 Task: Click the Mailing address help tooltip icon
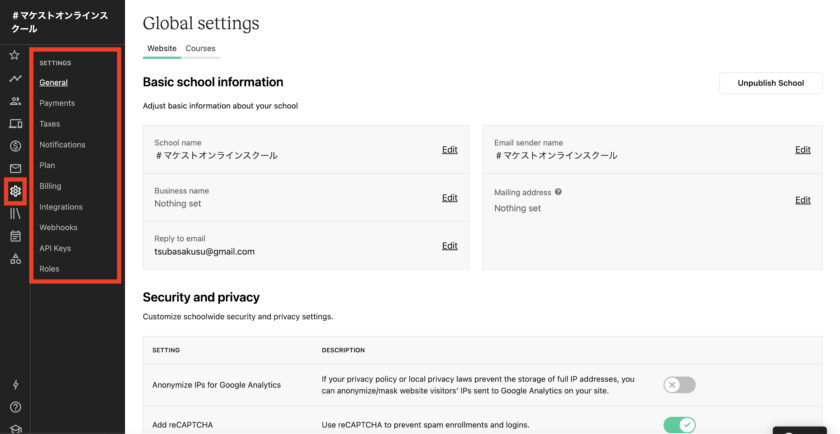(x=558, y=192)
